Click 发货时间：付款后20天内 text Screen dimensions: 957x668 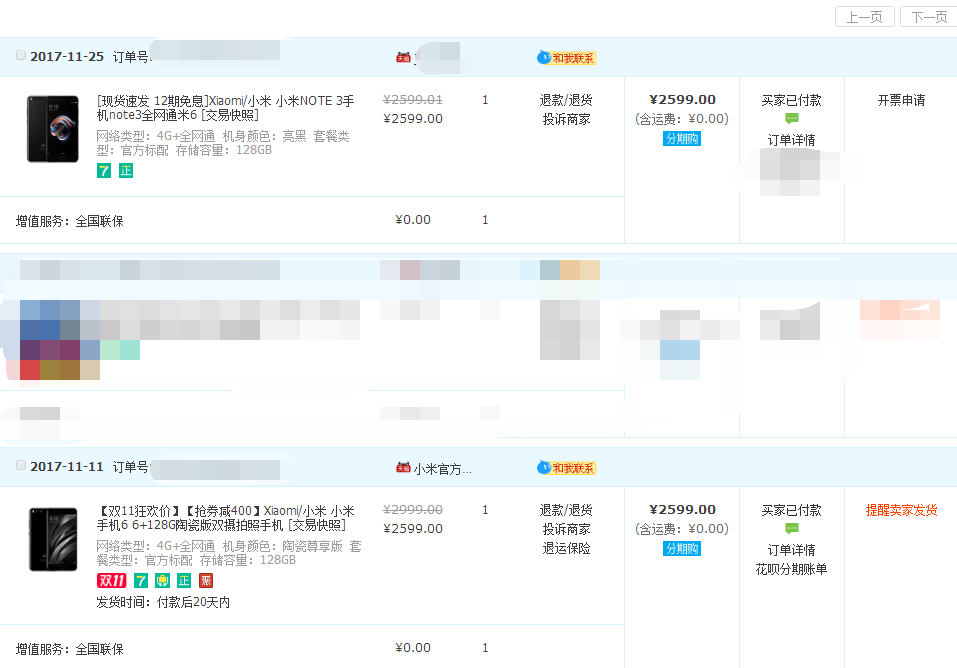pyautogui.click(x=163, y=602)
